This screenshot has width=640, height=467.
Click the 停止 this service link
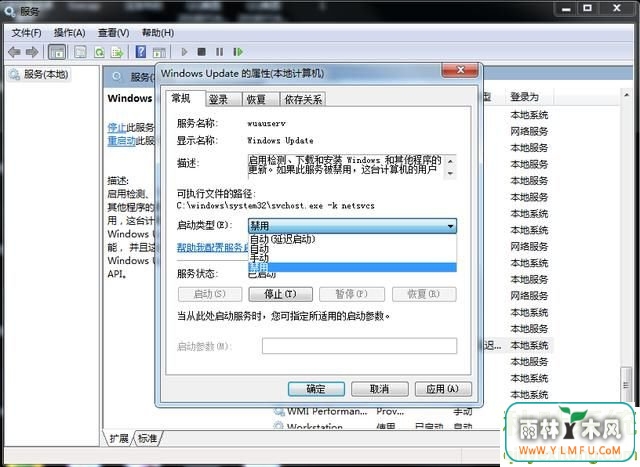(x=116, y=127)
